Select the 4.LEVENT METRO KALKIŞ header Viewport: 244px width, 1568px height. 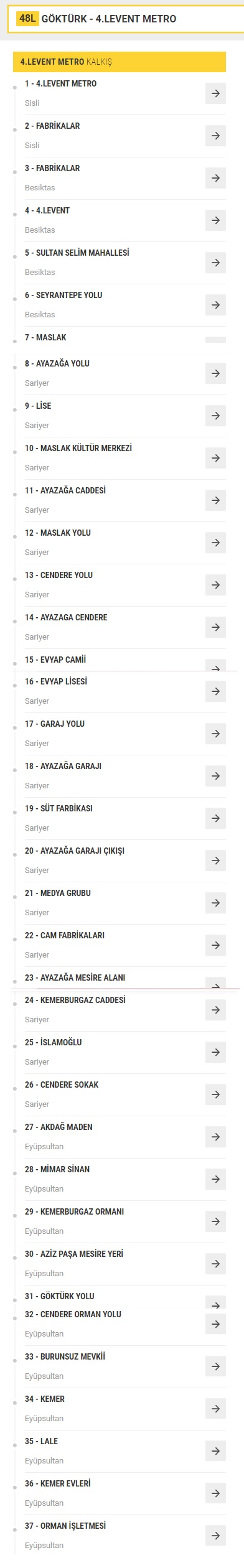120,62
